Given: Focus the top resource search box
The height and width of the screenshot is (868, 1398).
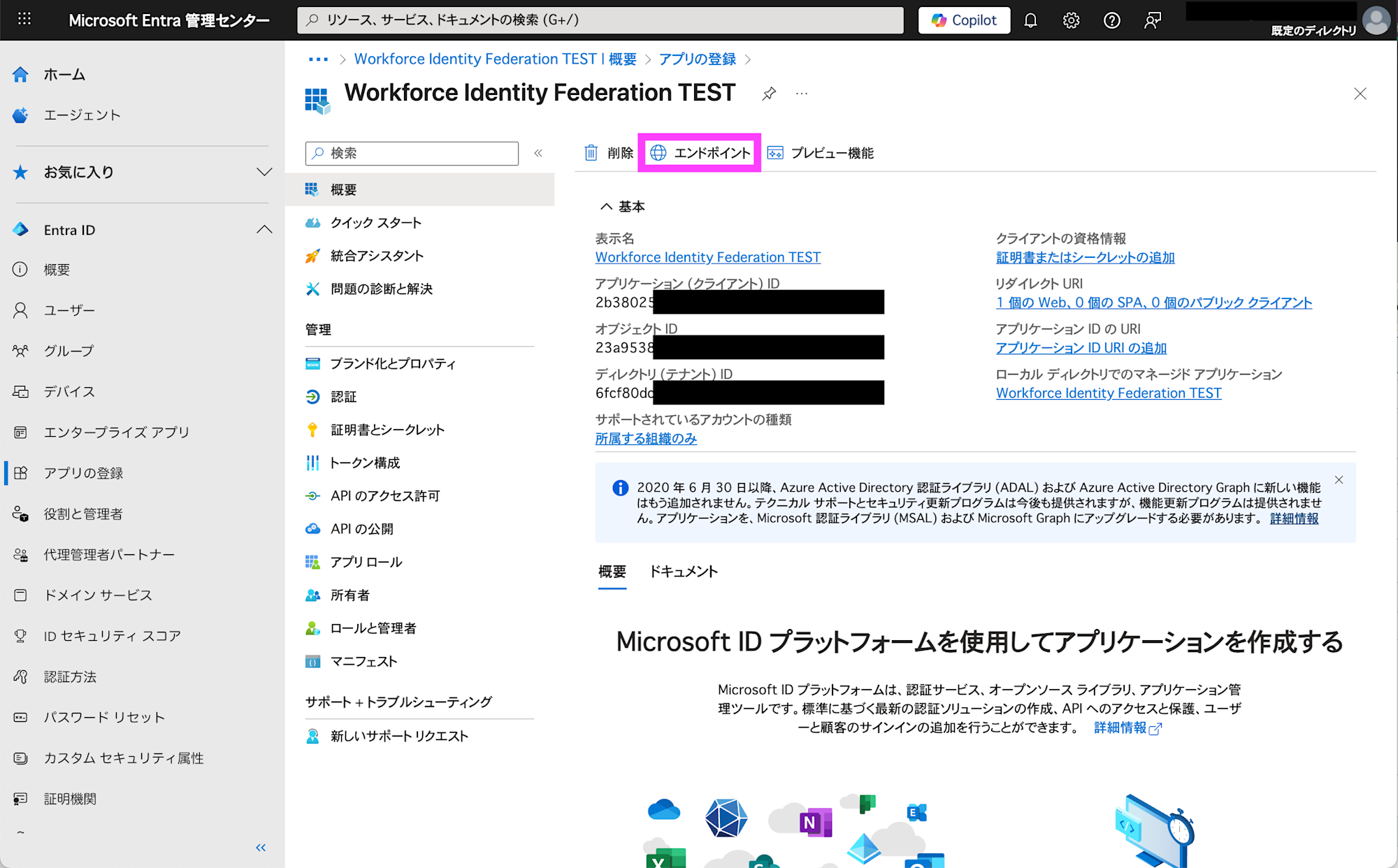Looking at the screenshot, I should [600, 20].
